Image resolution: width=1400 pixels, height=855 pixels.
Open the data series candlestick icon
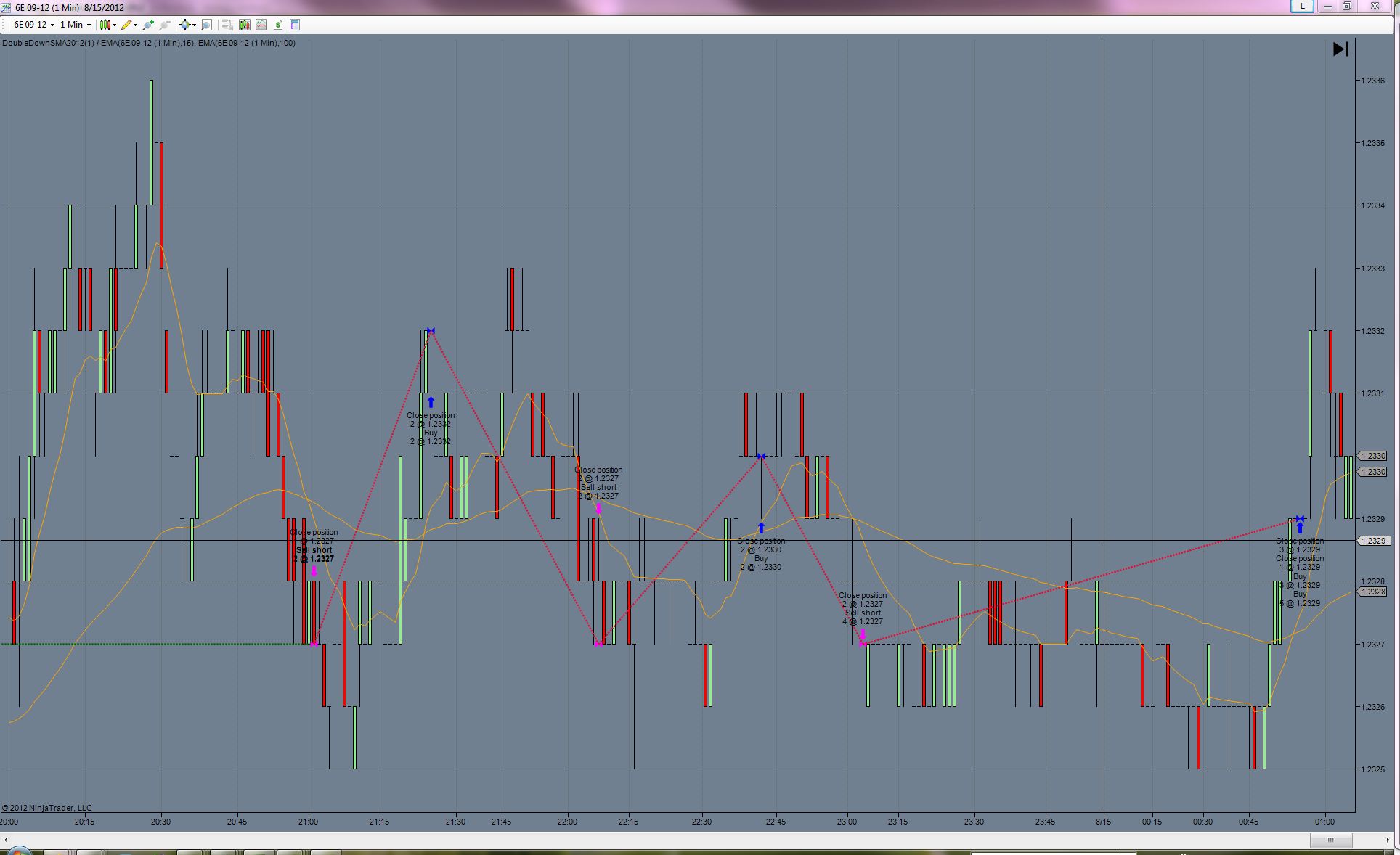245,25
